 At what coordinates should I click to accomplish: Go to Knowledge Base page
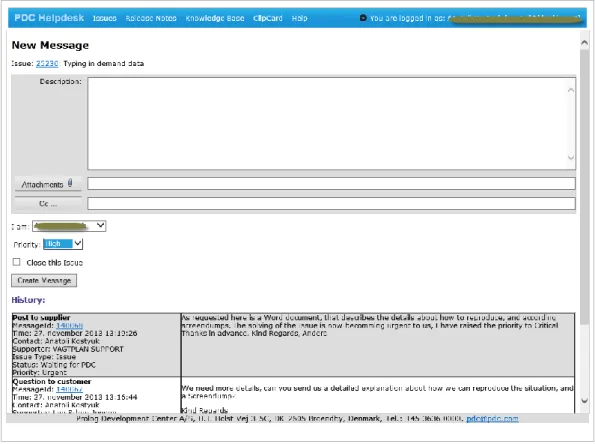215,18
